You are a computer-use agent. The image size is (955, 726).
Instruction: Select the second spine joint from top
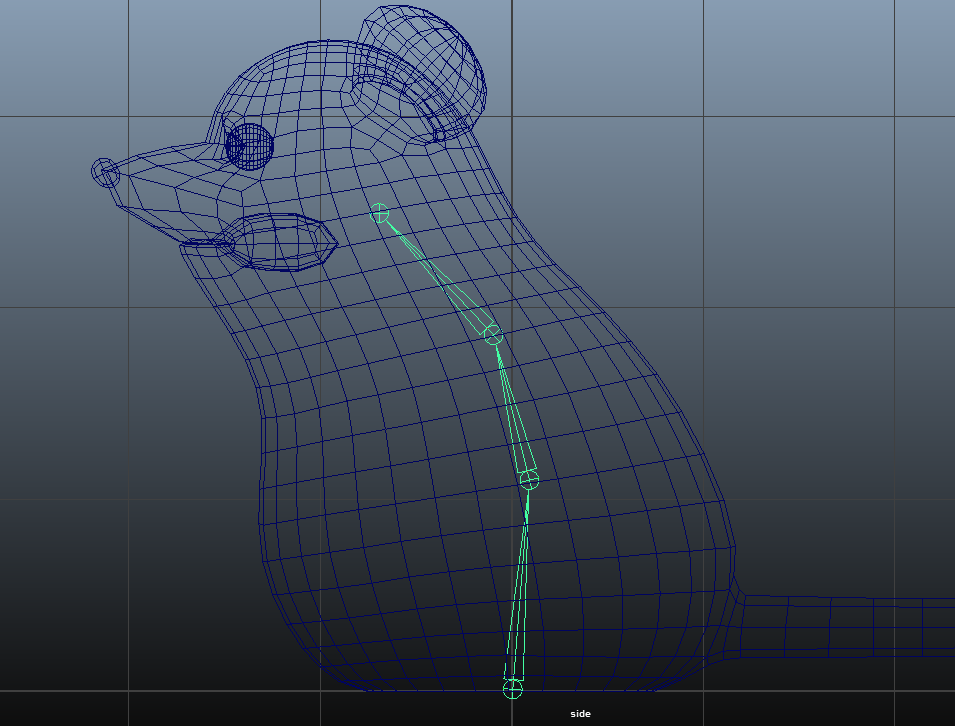[493, 336]
